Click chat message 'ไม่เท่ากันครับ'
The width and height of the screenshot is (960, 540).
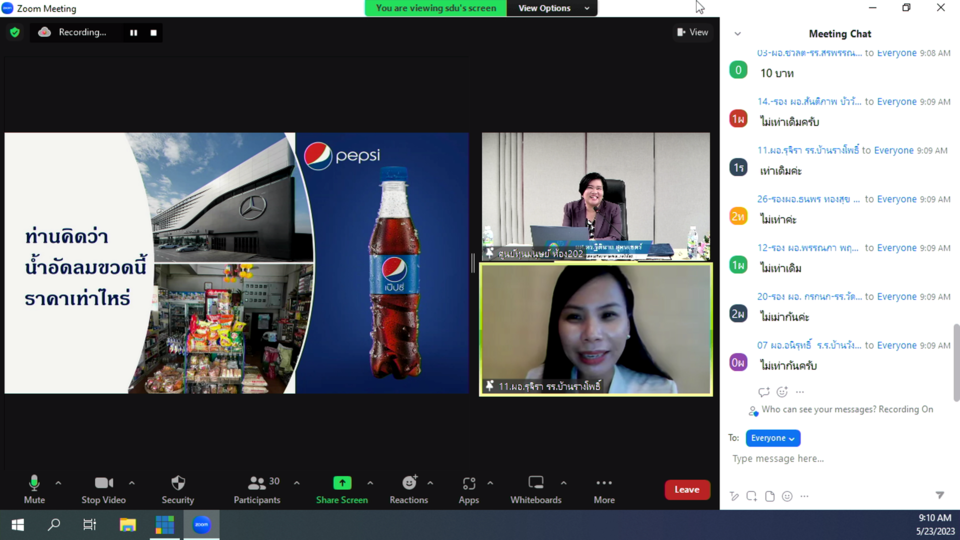pos(789,366)
